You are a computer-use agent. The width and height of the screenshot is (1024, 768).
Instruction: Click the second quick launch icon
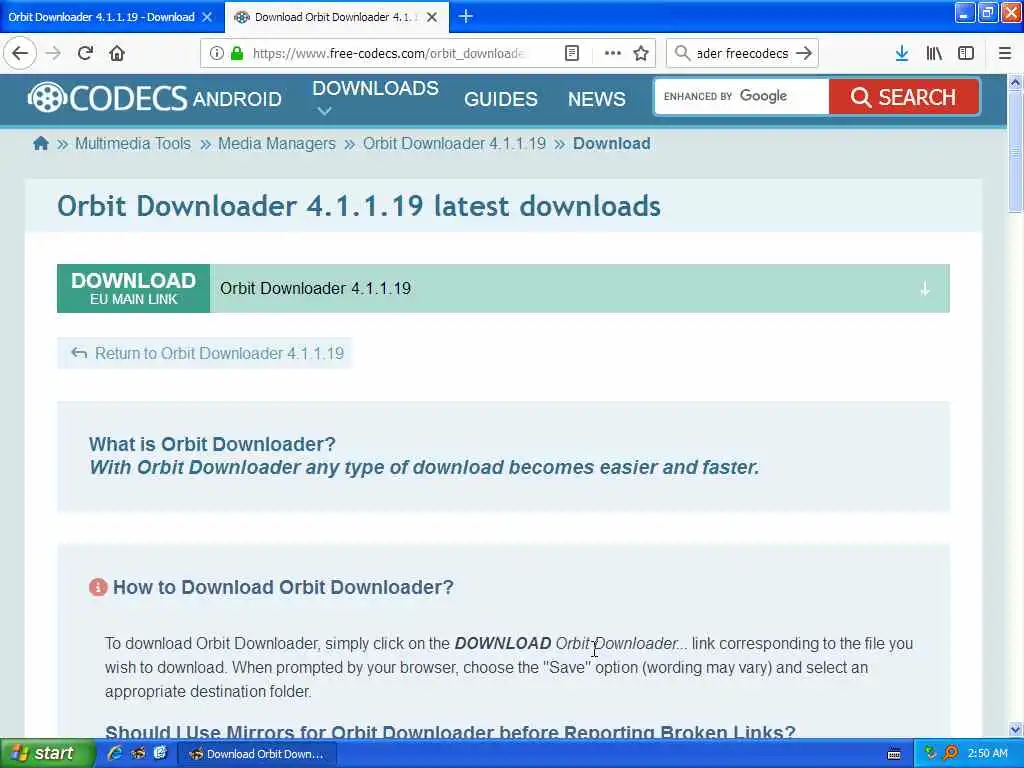(138, 753)
